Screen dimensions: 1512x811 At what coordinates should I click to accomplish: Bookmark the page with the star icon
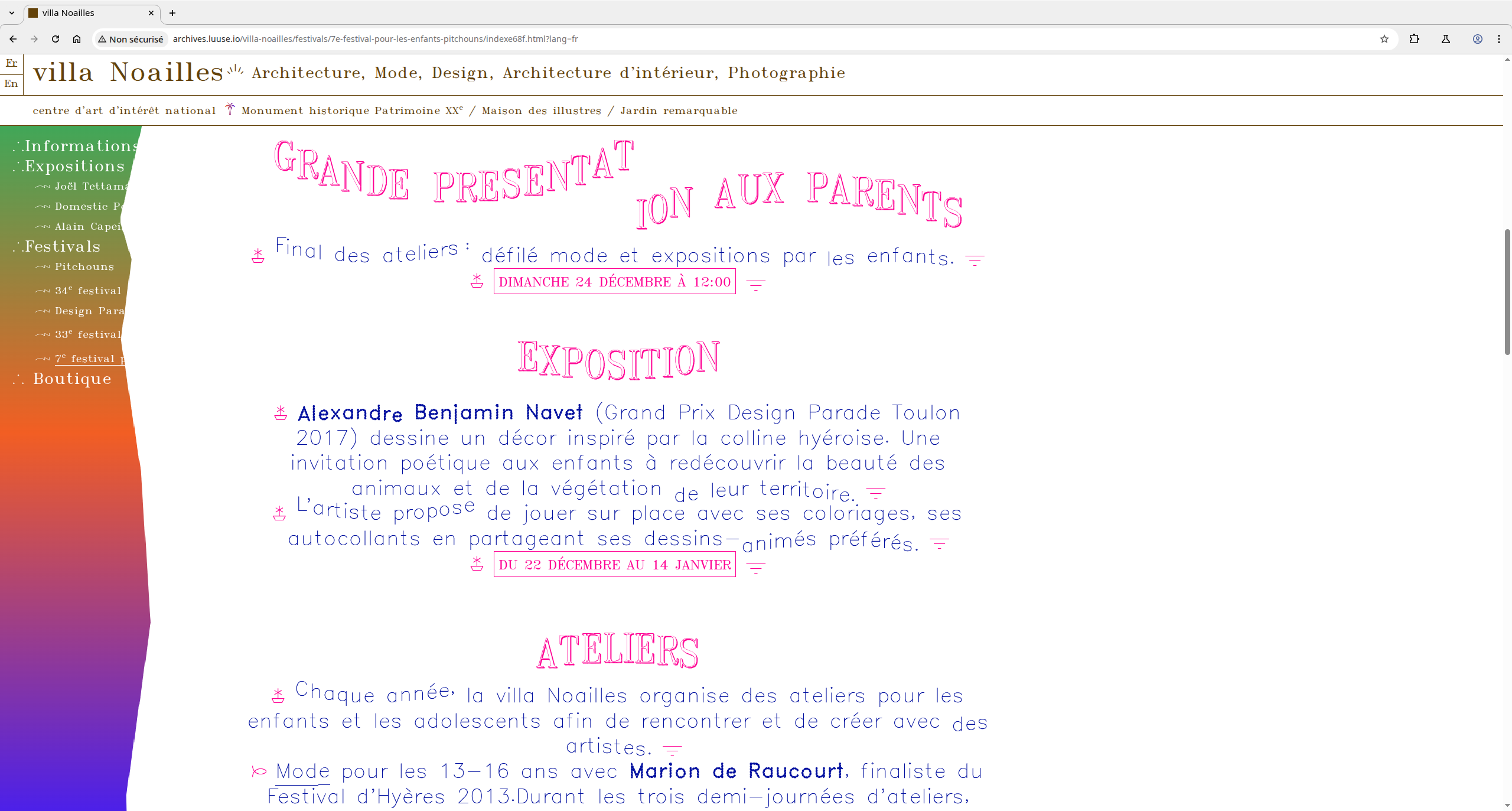pos(1384,39)
